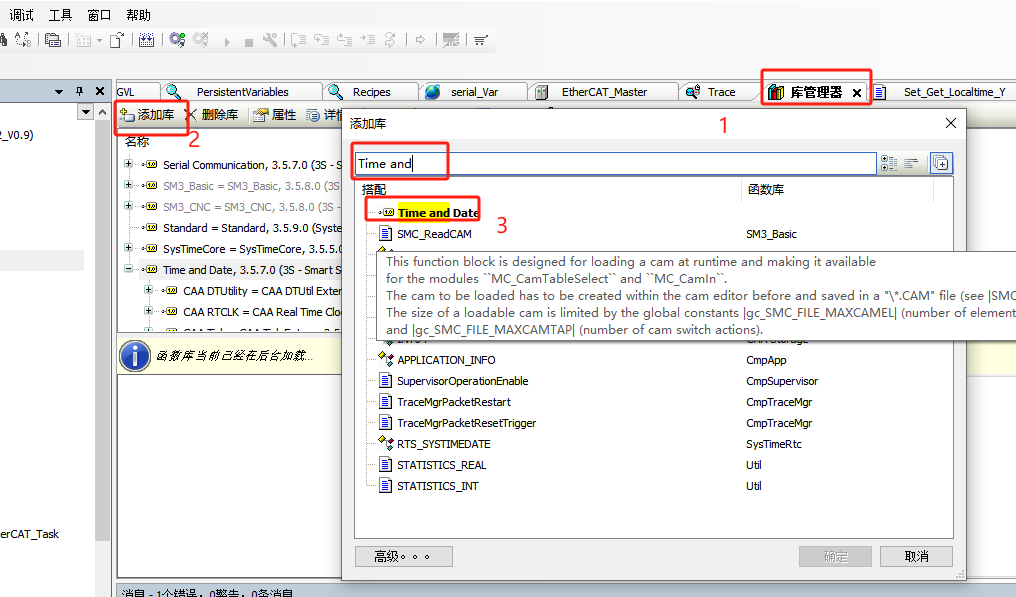Select the RTS_SYSTIMEDATE result row

[x=444, y=444]
